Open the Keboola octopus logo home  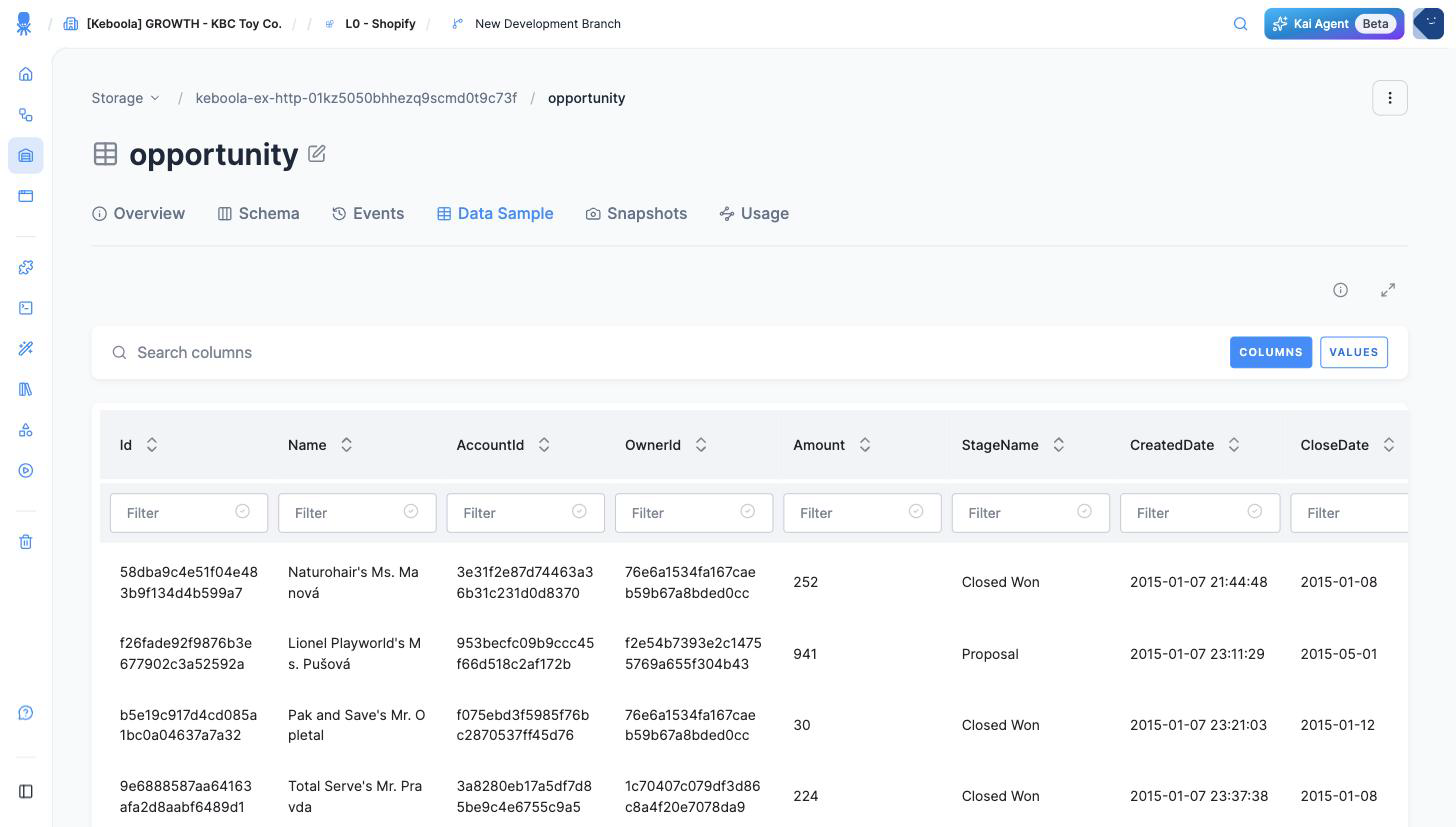pyautogui.click(x=24, y=24)
